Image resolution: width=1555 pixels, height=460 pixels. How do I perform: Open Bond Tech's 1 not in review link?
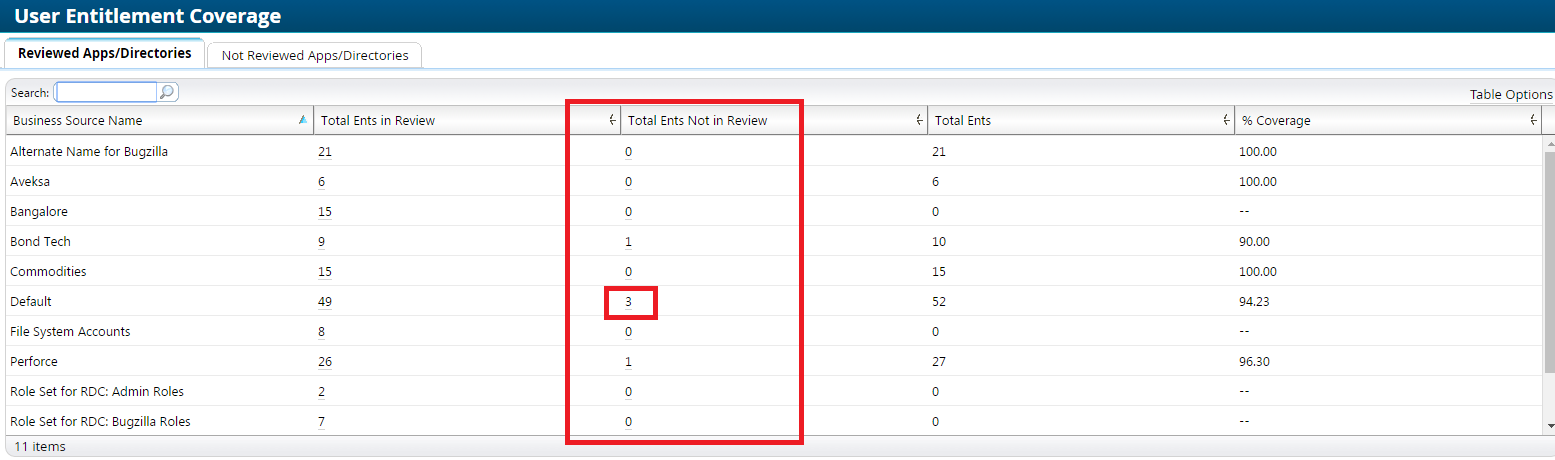[x=628, y=241]
